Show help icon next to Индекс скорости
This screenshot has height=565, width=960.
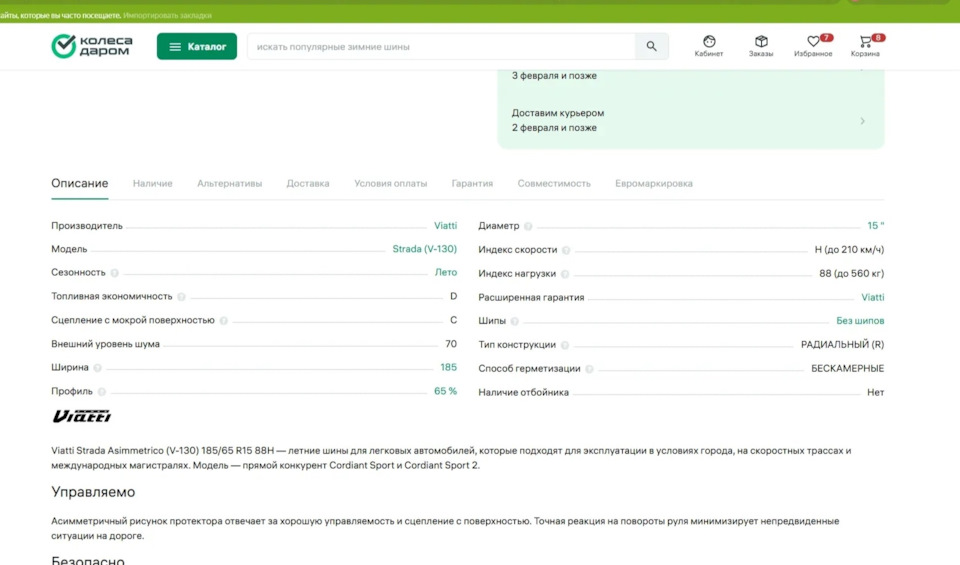[x=566, y=250]
